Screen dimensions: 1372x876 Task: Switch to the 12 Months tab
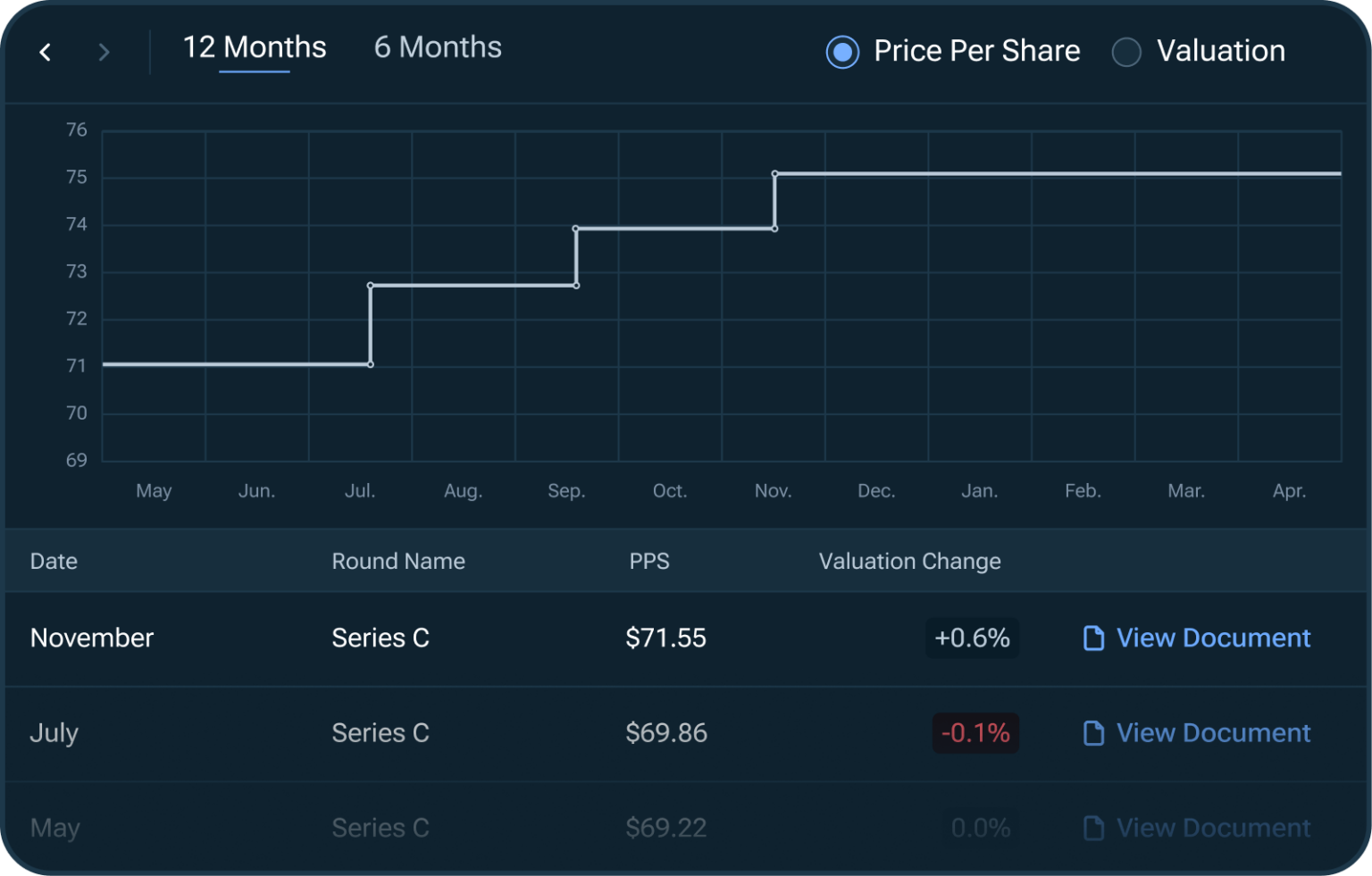click(254, 47)
